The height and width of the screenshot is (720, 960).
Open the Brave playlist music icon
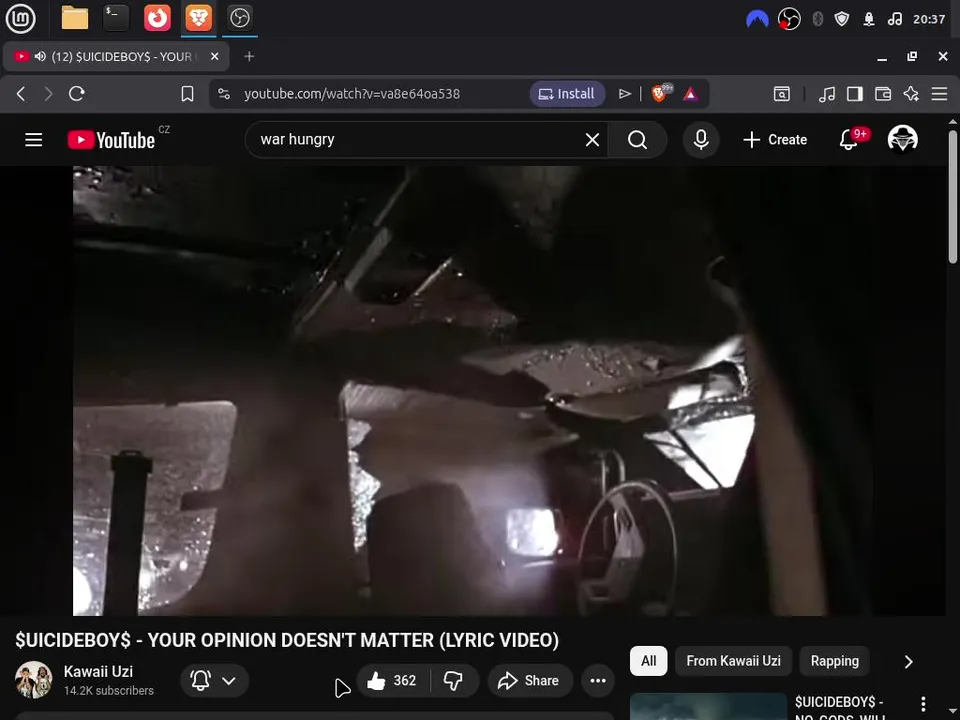827,94
